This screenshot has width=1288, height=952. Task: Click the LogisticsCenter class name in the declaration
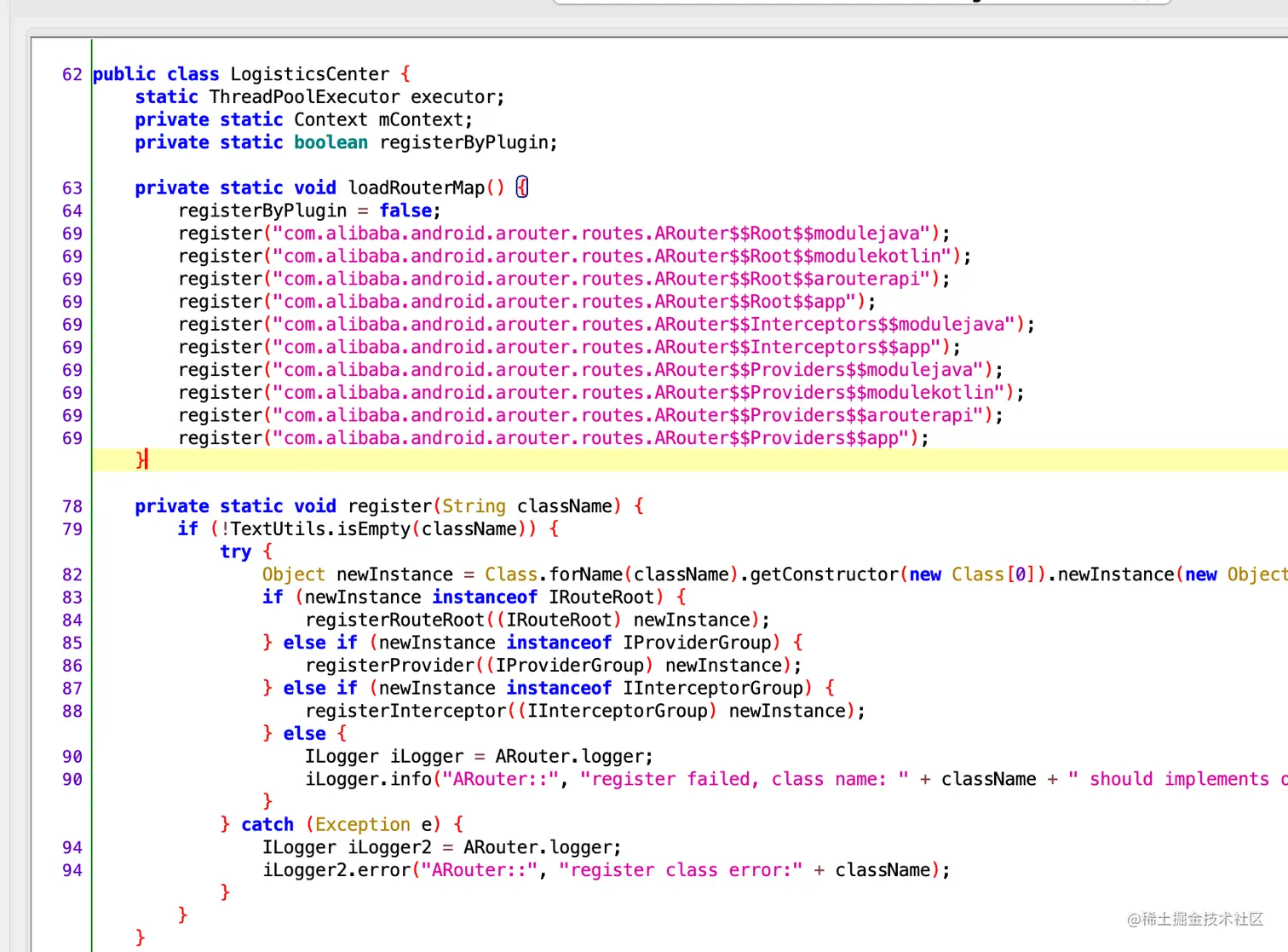[x=310, y=74]
